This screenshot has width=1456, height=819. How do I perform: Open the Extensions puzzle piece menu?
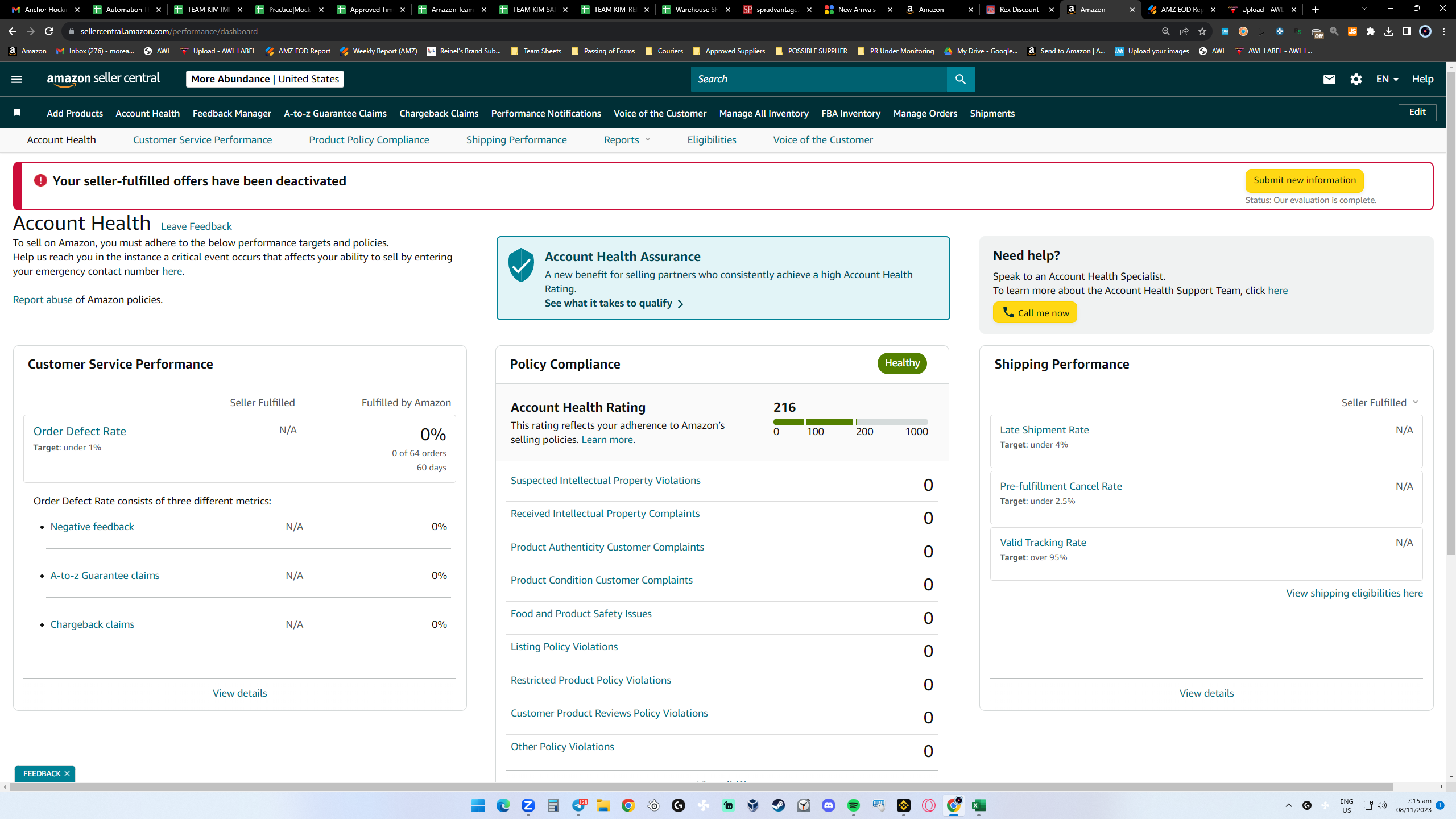(1371, 31)
